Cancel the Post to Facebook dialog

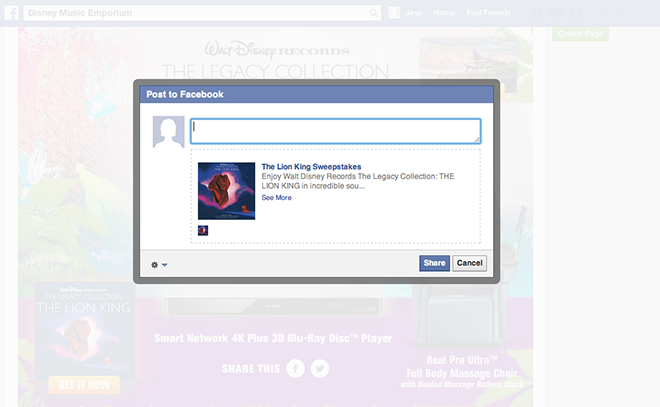469,263
